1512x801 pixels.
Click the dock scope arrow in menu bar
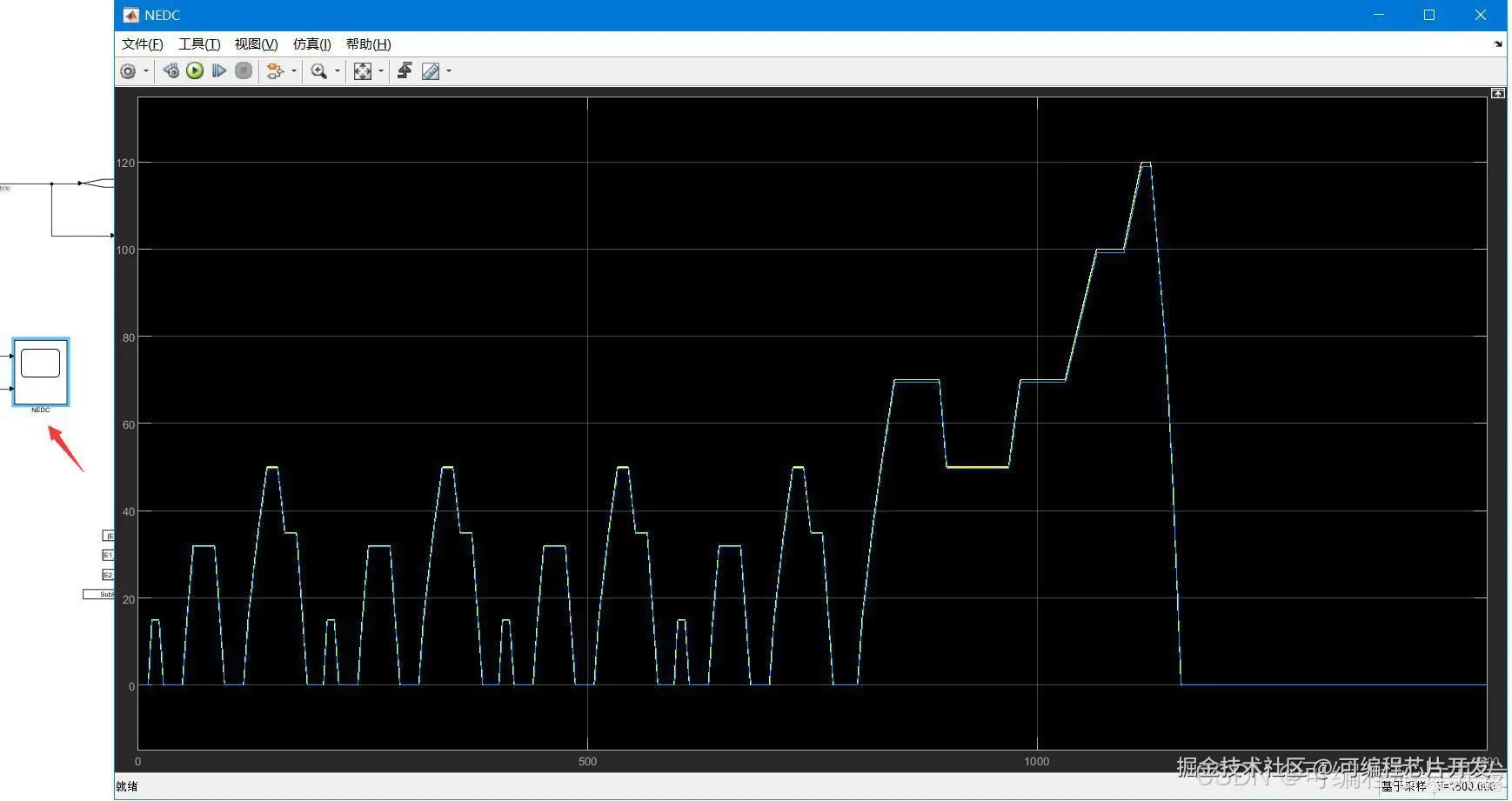pyautogui.click(x=1498, y=44)
